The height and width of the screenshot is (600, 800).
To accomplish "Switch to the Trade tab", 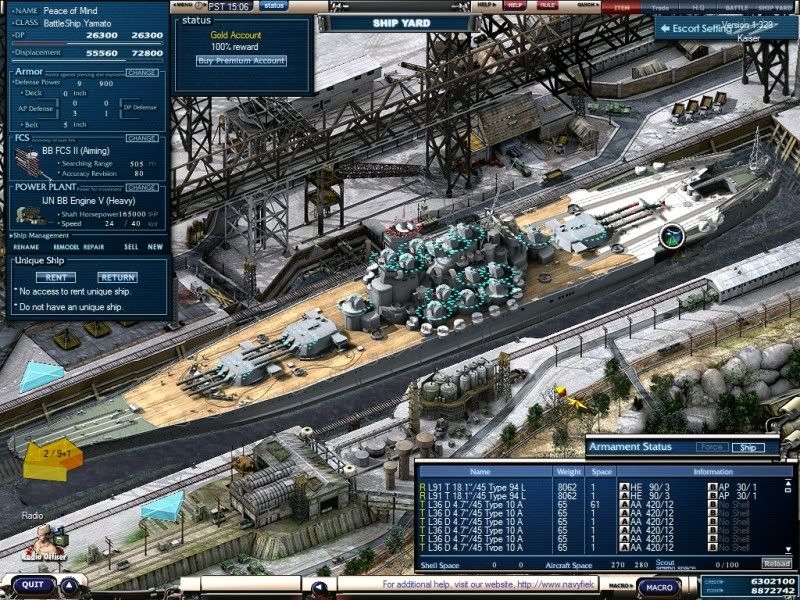I will coord(660,7).
